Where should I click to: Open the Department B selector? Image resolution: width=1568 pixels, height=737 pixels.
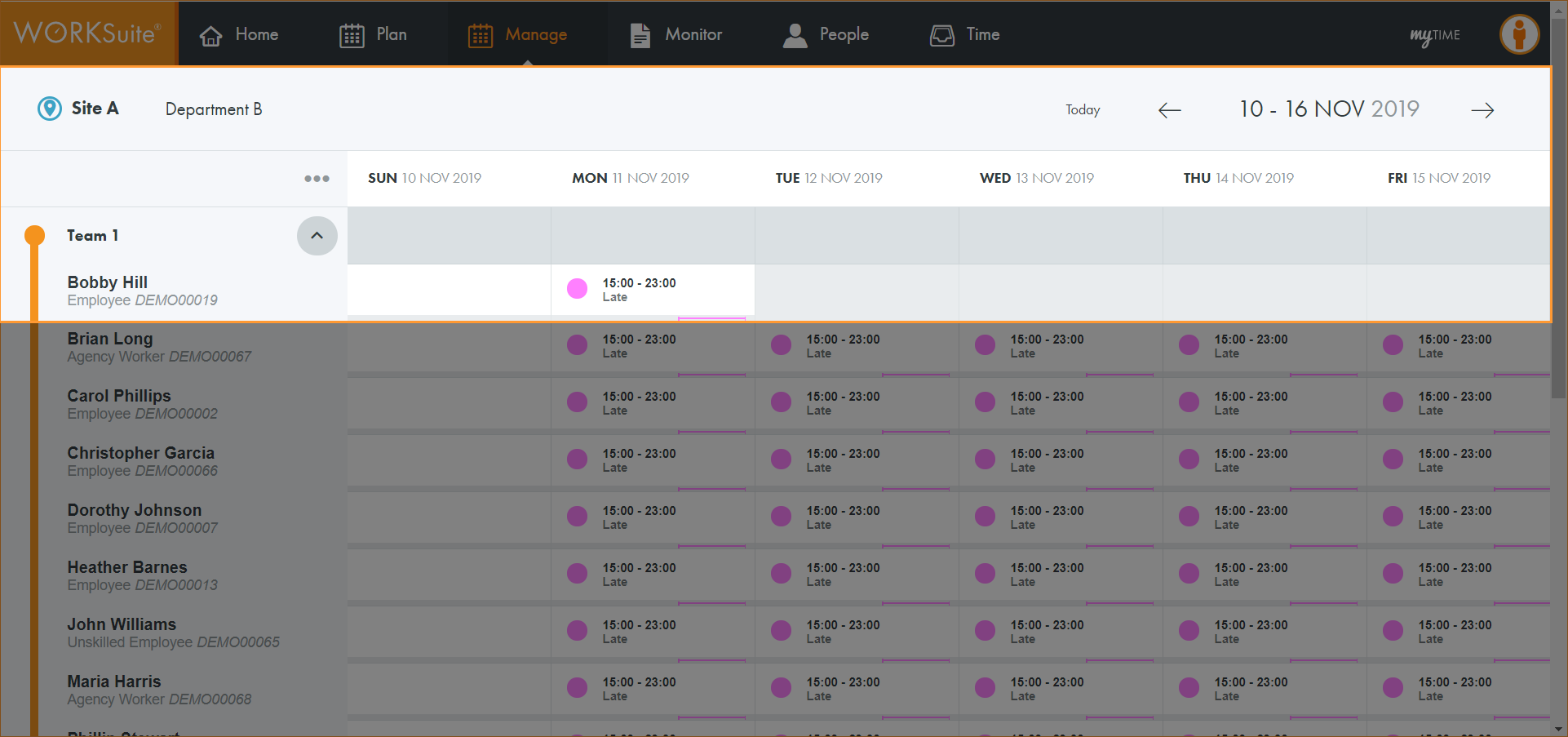214,109
